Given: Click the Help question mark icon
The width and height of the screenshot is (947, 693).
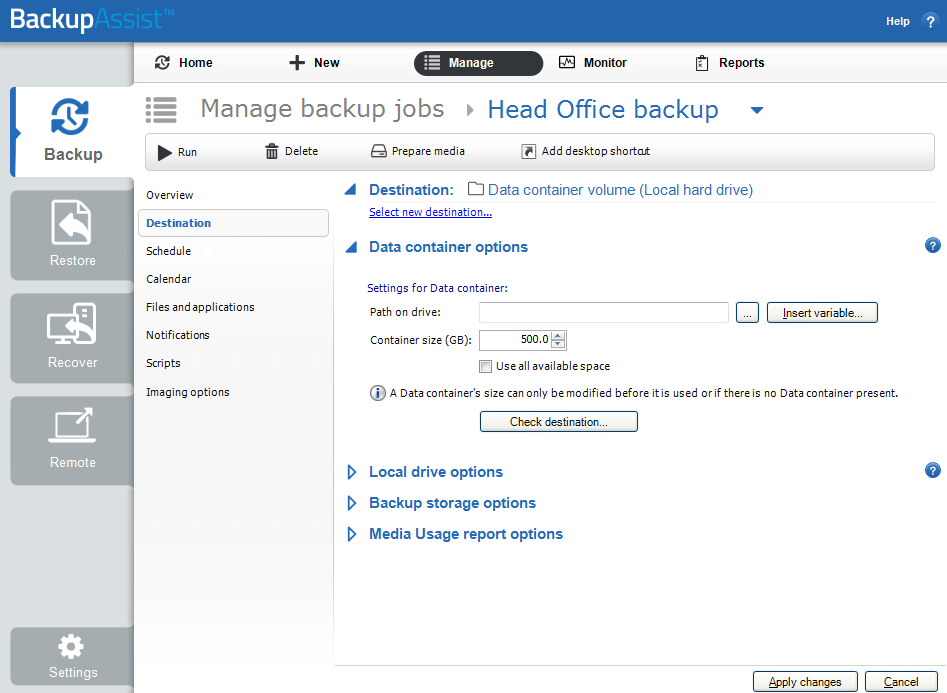Looking at the screenshot, I should click(x=930, y=21).
